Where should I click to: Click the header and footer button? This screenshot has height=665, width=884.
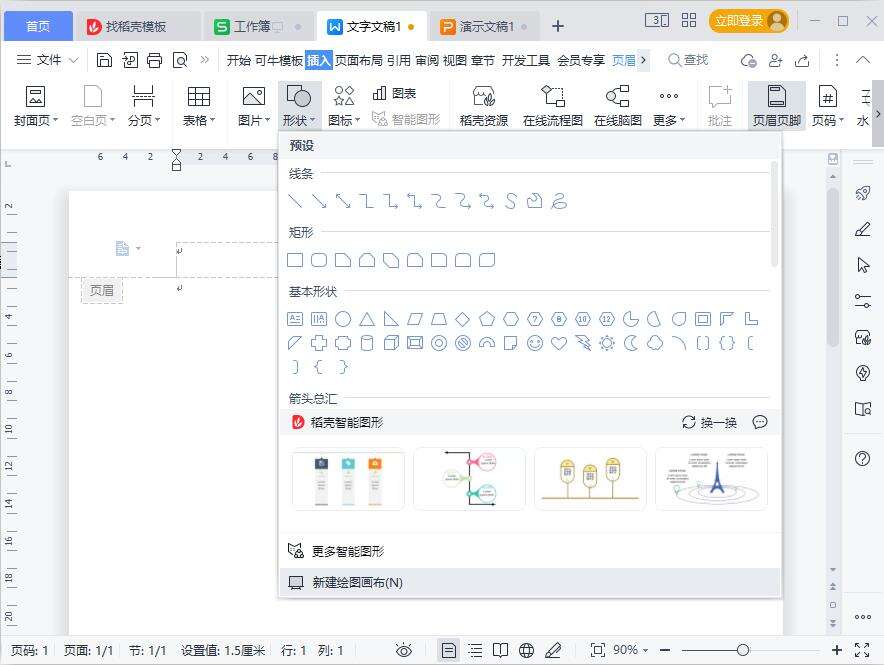(776, 106)
